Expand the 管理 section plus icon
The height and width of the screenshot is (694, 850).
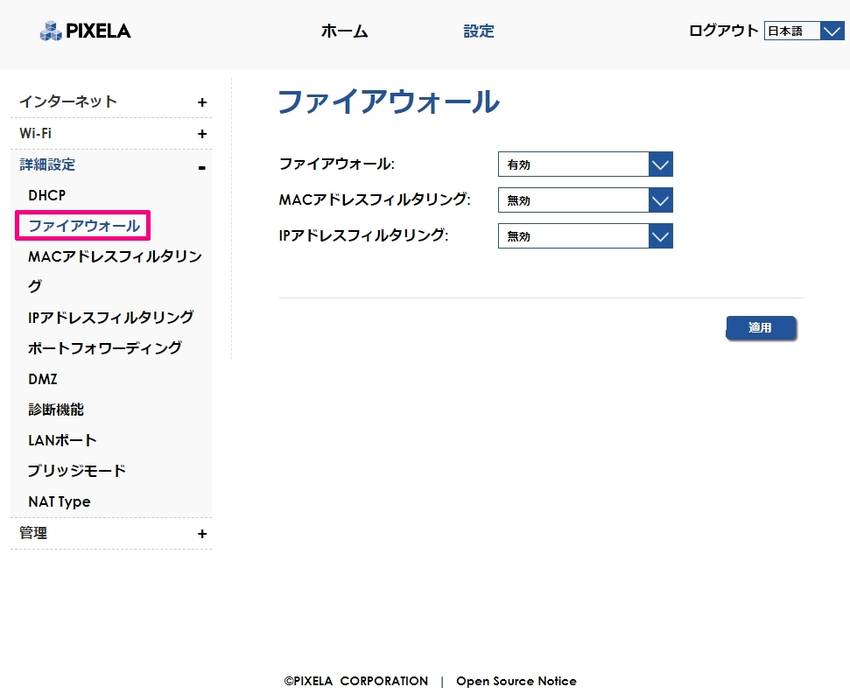202,534
